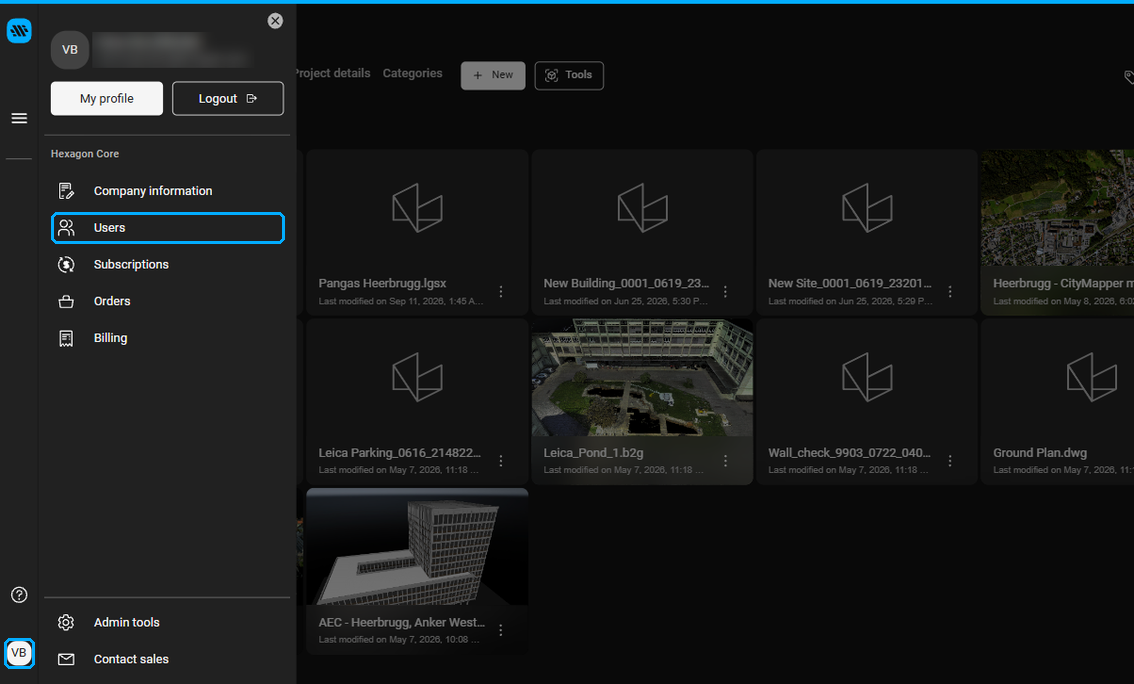
Task: Click the Billing receipt icon
Action: click(x=66, y=338)
